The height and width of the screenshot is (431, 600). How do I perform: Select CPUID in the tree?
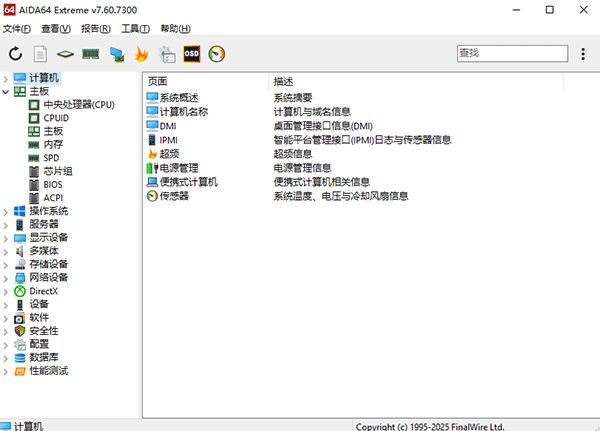click(56, 118)
